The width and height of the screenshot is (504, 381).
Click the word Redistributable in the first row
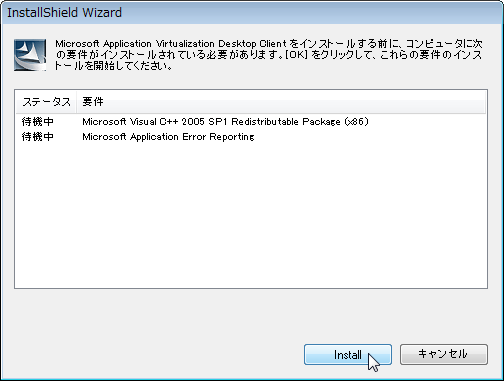click(265, 122)
